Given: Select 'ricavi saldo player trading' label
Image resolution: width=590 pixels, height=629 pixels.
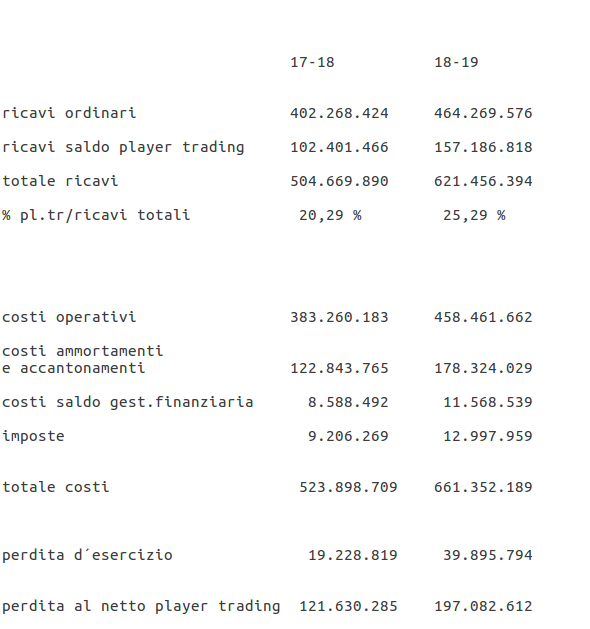Looking at the screenshot, I should click(123, 148).
